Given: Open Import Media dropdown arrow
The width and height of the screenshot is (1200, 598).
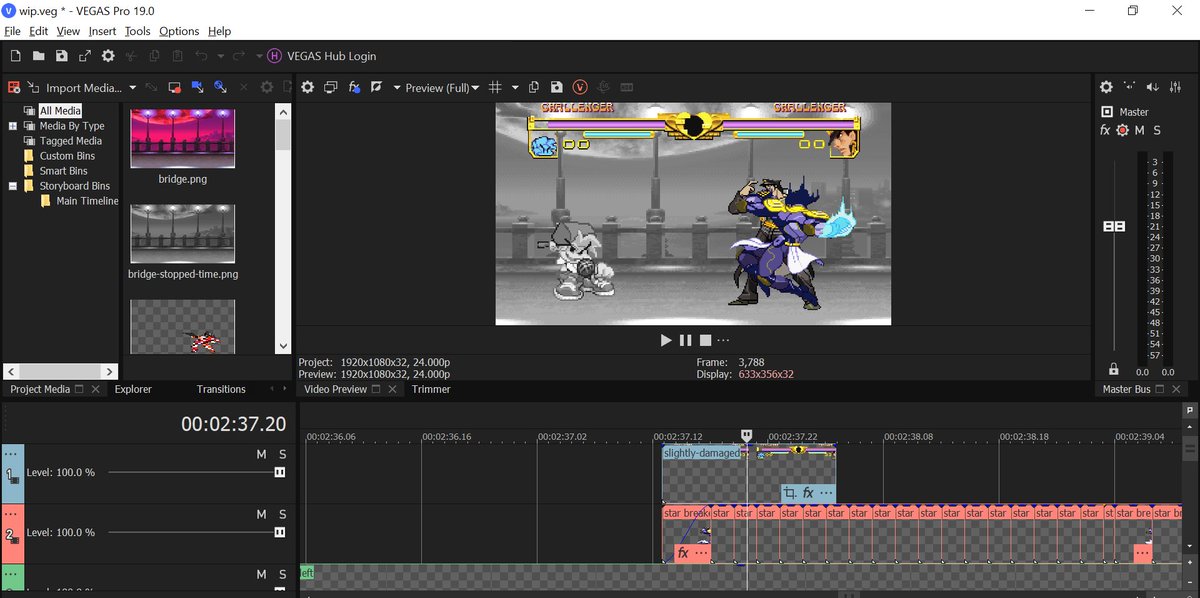Looking at the screenshot, I should 133,88.
